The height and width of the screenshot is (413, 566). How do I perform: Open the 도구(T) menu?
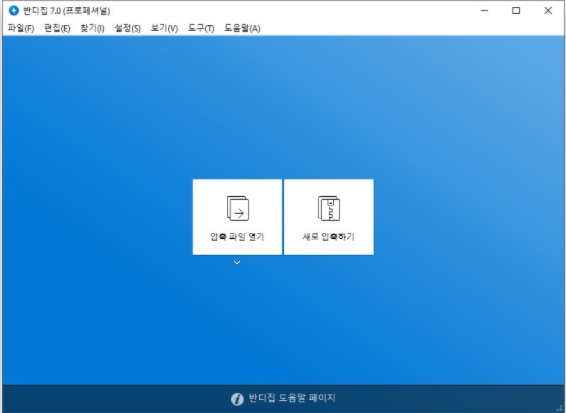pos(201,28)
